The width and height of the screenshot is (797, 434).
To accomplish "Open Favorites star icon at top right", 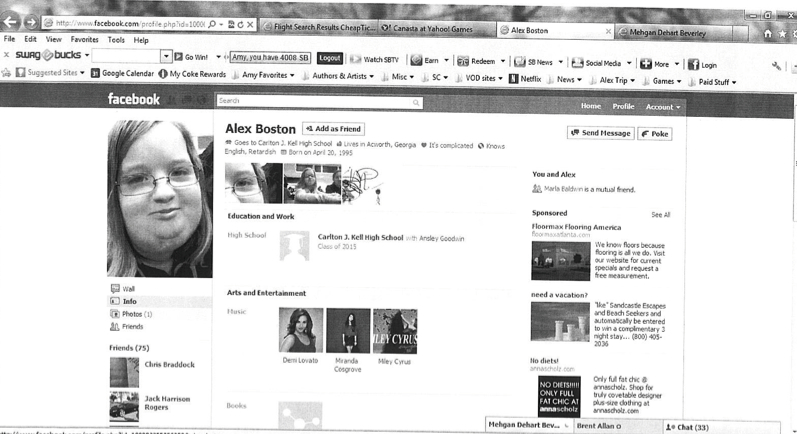I will 782,34.
